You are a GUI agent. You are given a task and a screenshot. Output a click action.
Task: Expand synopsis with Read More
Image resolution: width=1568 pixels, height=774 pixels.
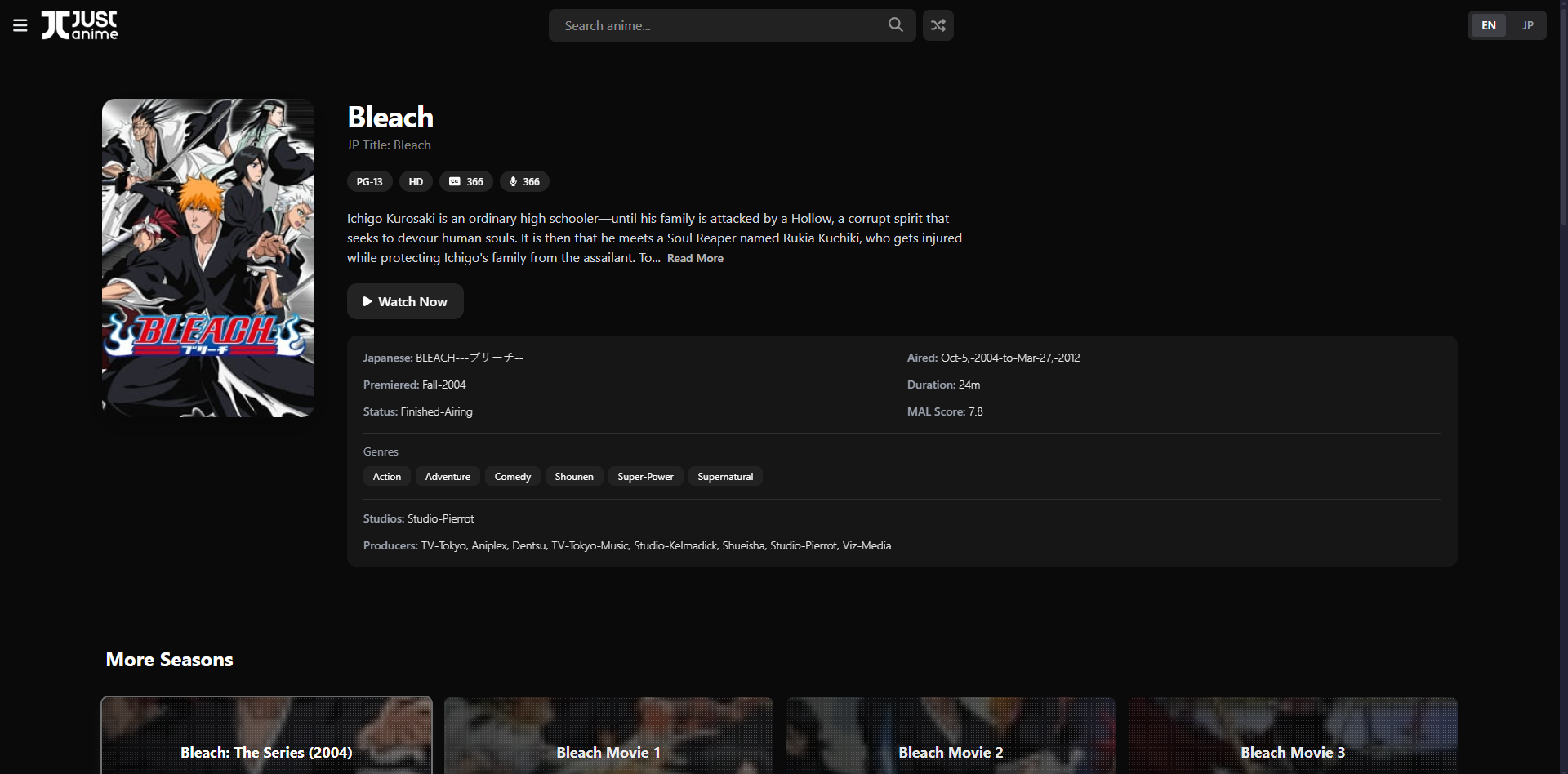click(695, 258)
